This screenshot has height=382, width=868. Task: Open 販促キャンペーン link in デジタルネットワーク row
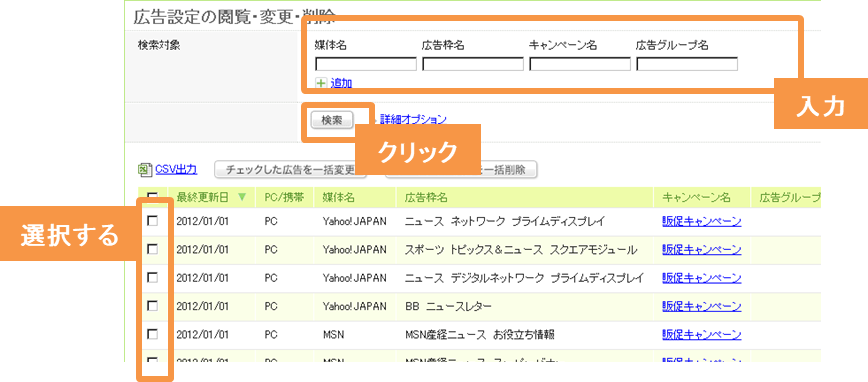pyautogui.click(x=701, y=278)
